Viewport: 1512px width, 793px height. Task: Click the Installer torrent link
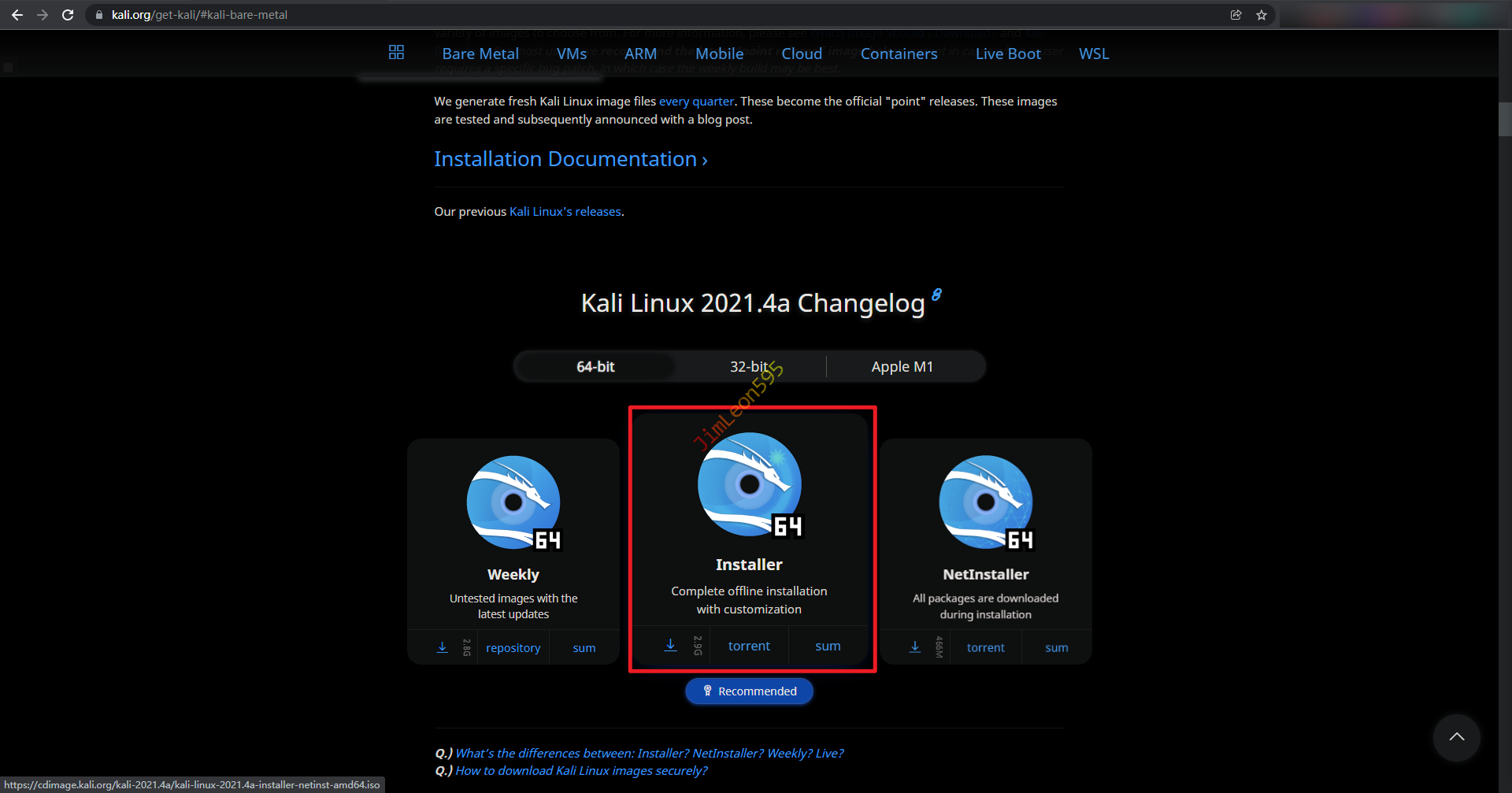749,646
